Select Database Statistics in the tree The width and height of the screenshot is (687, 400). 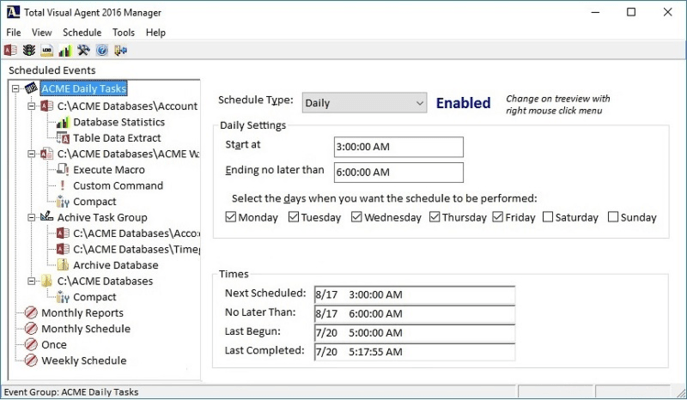point(118,122)
